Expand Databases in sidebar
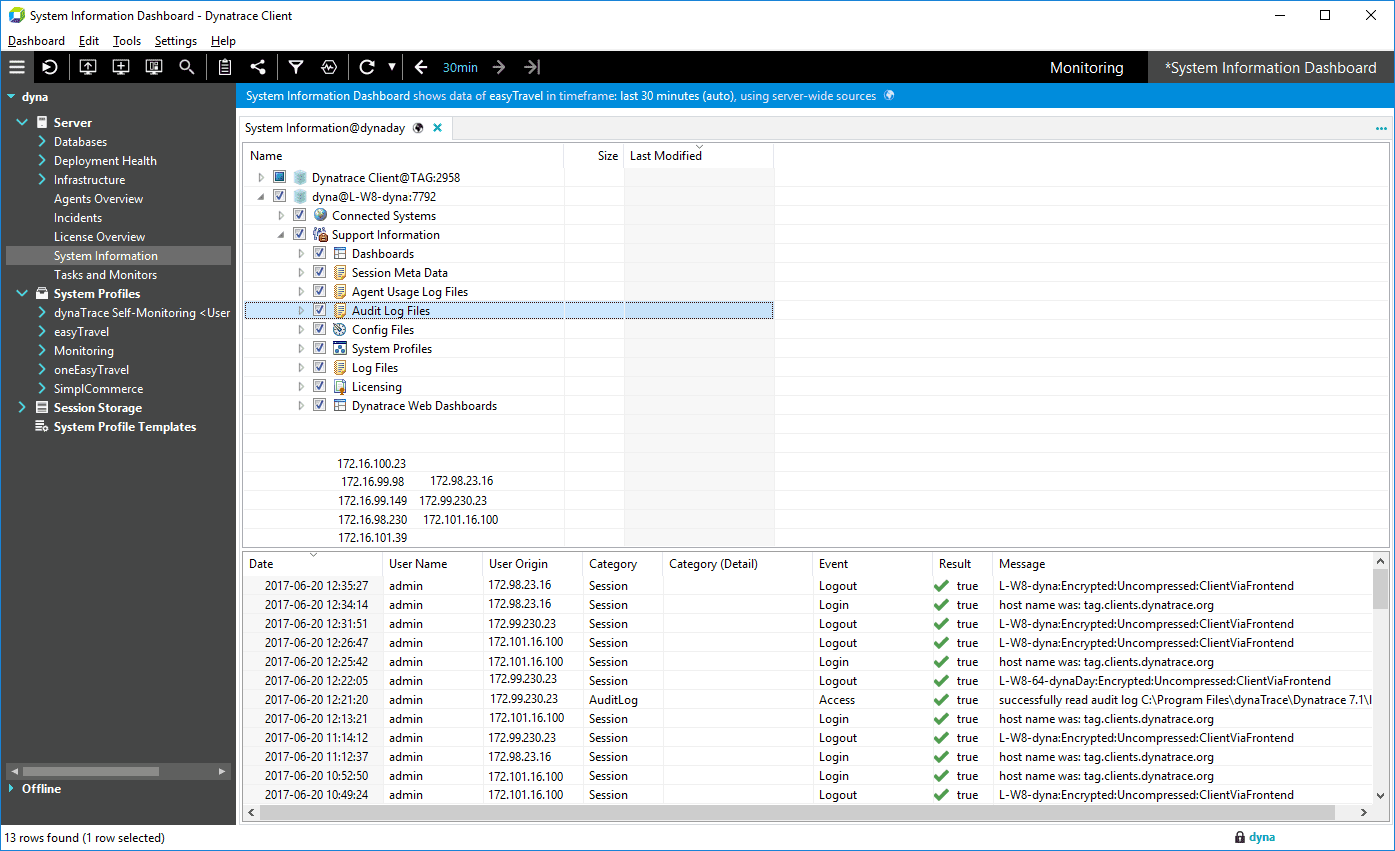This screenshot has height=851, width=1395. point(42,141)
